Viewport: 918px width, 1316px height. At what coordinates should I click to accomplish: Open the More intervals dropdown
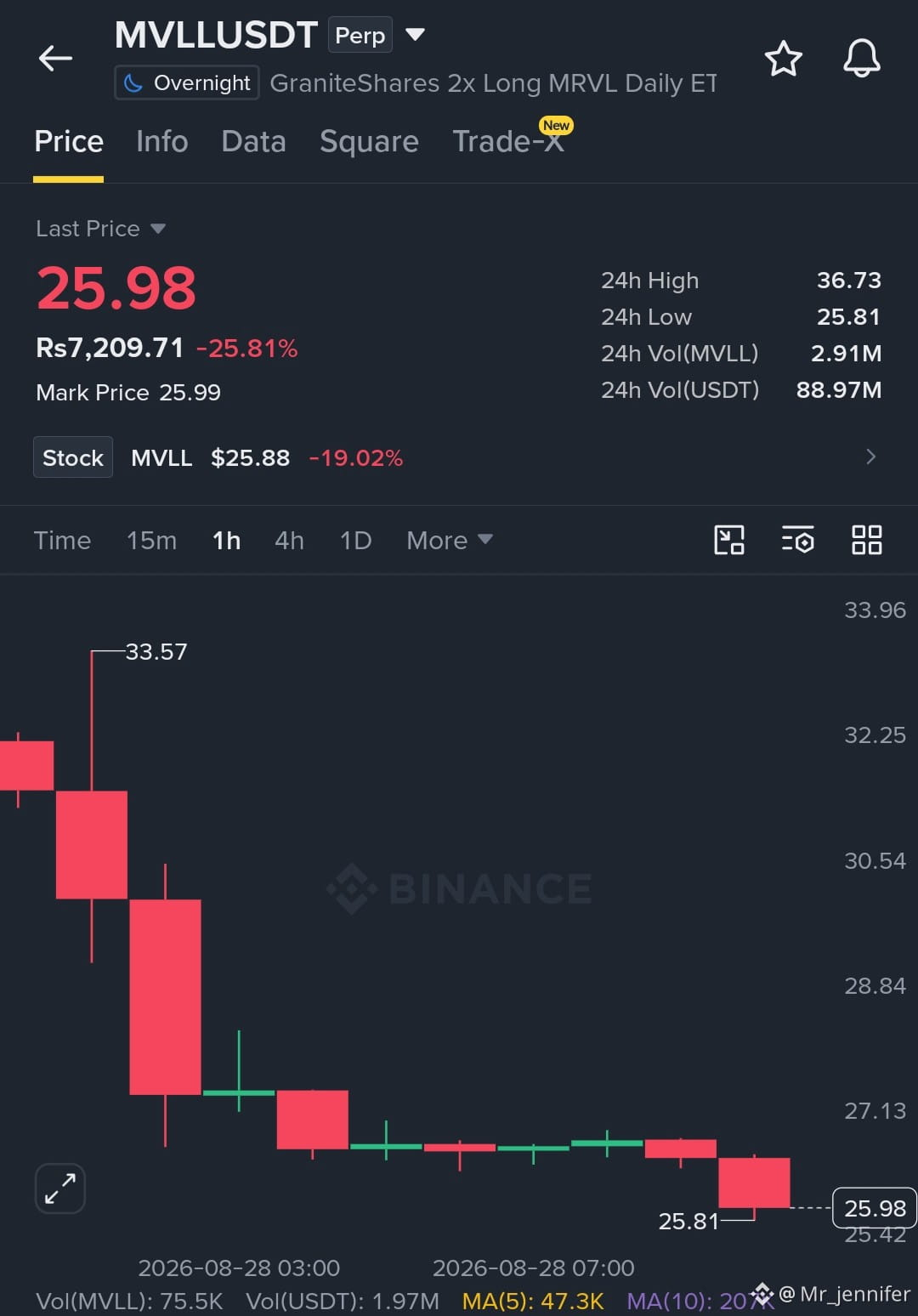450,541
